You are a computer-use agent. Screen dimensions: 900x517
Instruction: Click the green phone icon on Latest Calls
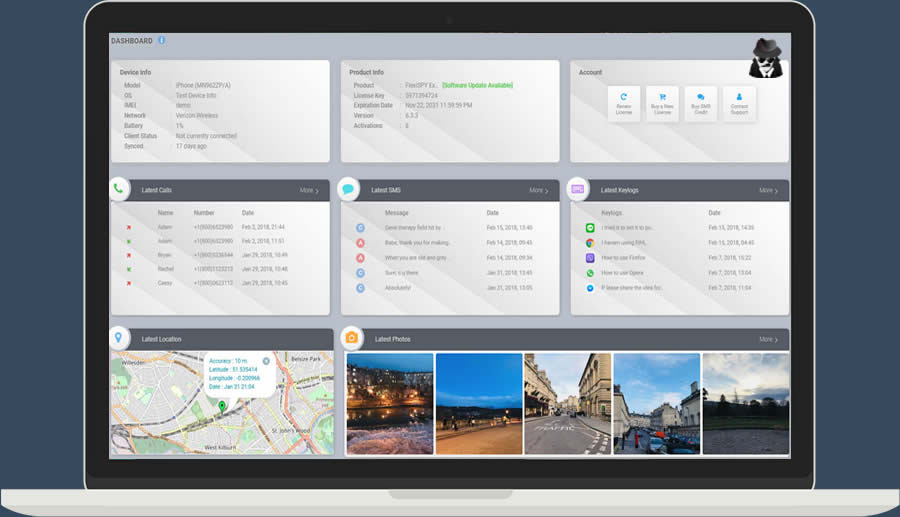(x=119, y=189)
